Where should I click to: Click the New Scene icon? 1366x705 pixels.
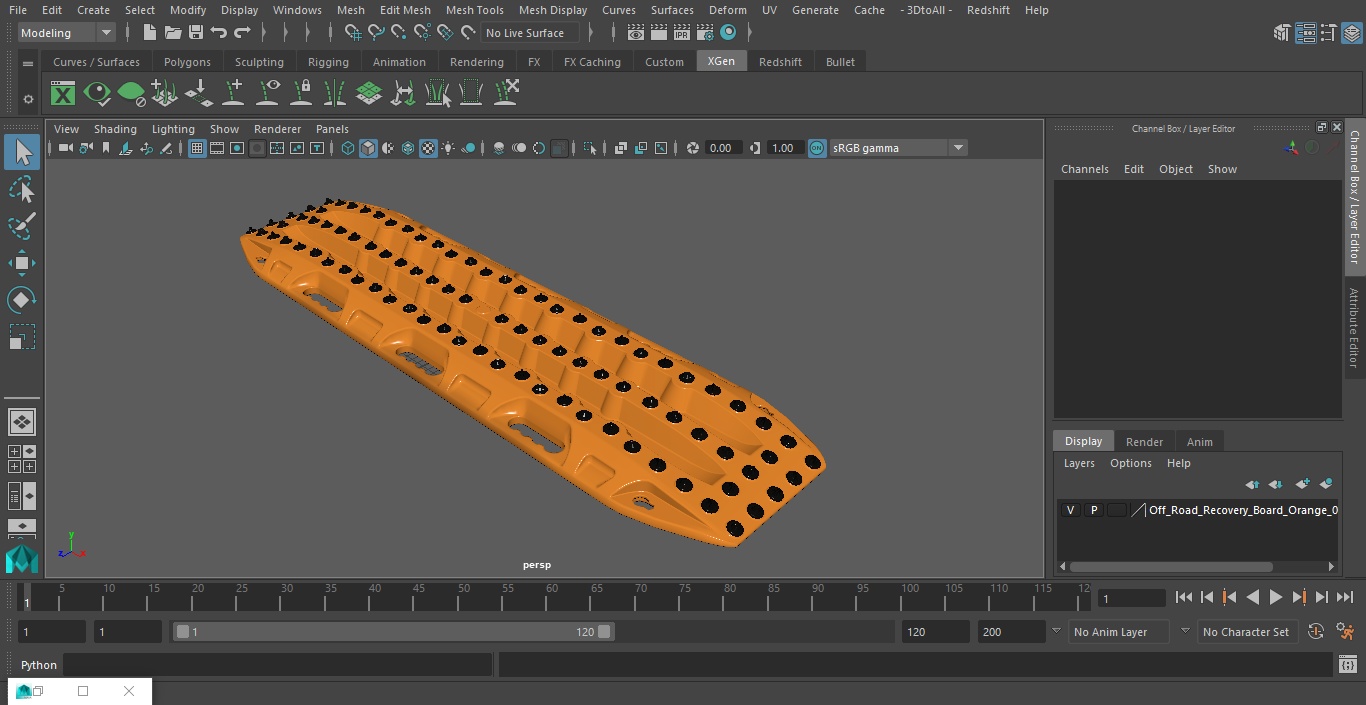149,33
